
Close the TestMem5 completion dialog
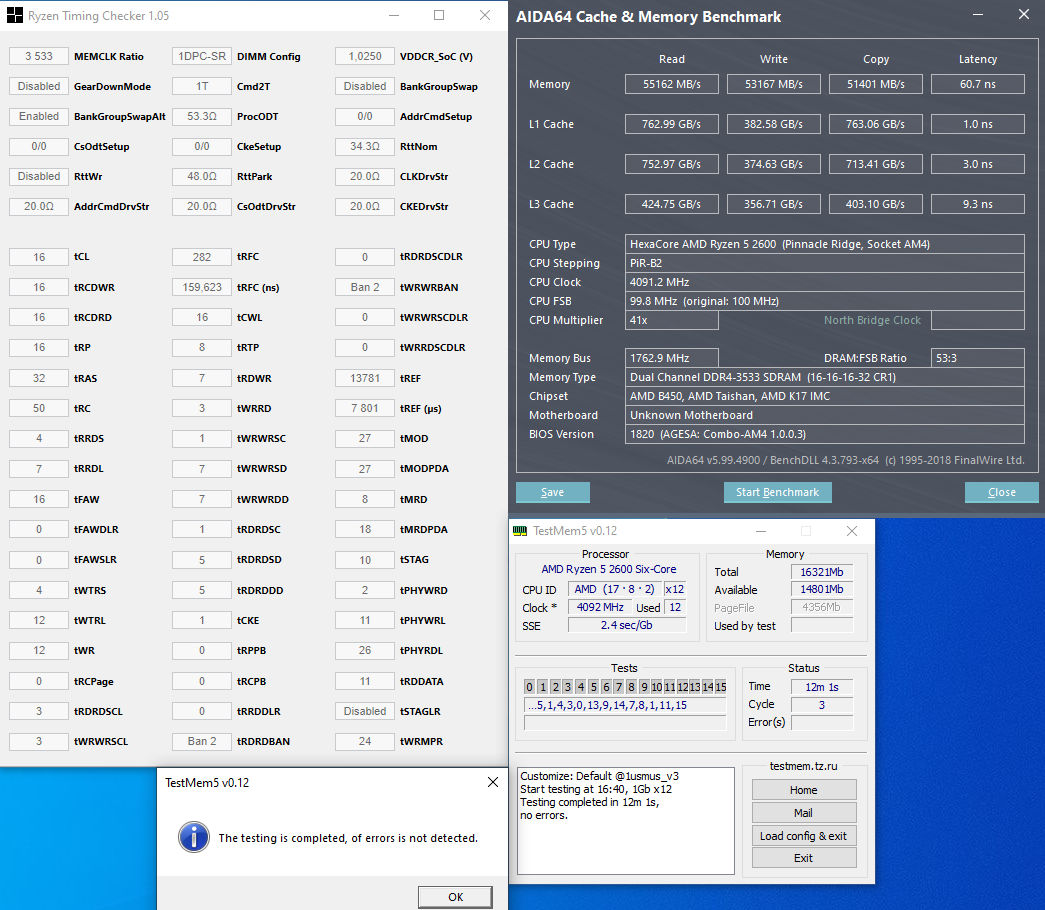tap(493, 782)
